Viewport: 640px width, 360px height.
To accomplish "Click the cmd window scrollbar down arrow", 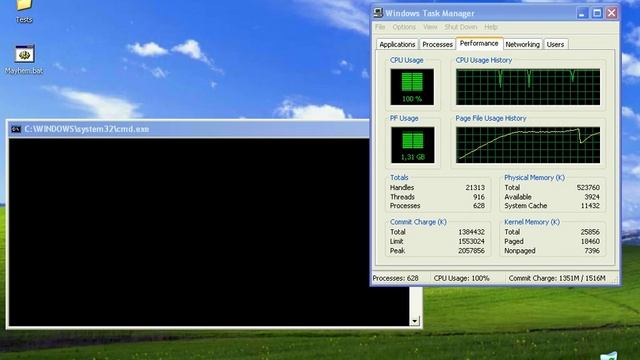I will click(414, 321).
